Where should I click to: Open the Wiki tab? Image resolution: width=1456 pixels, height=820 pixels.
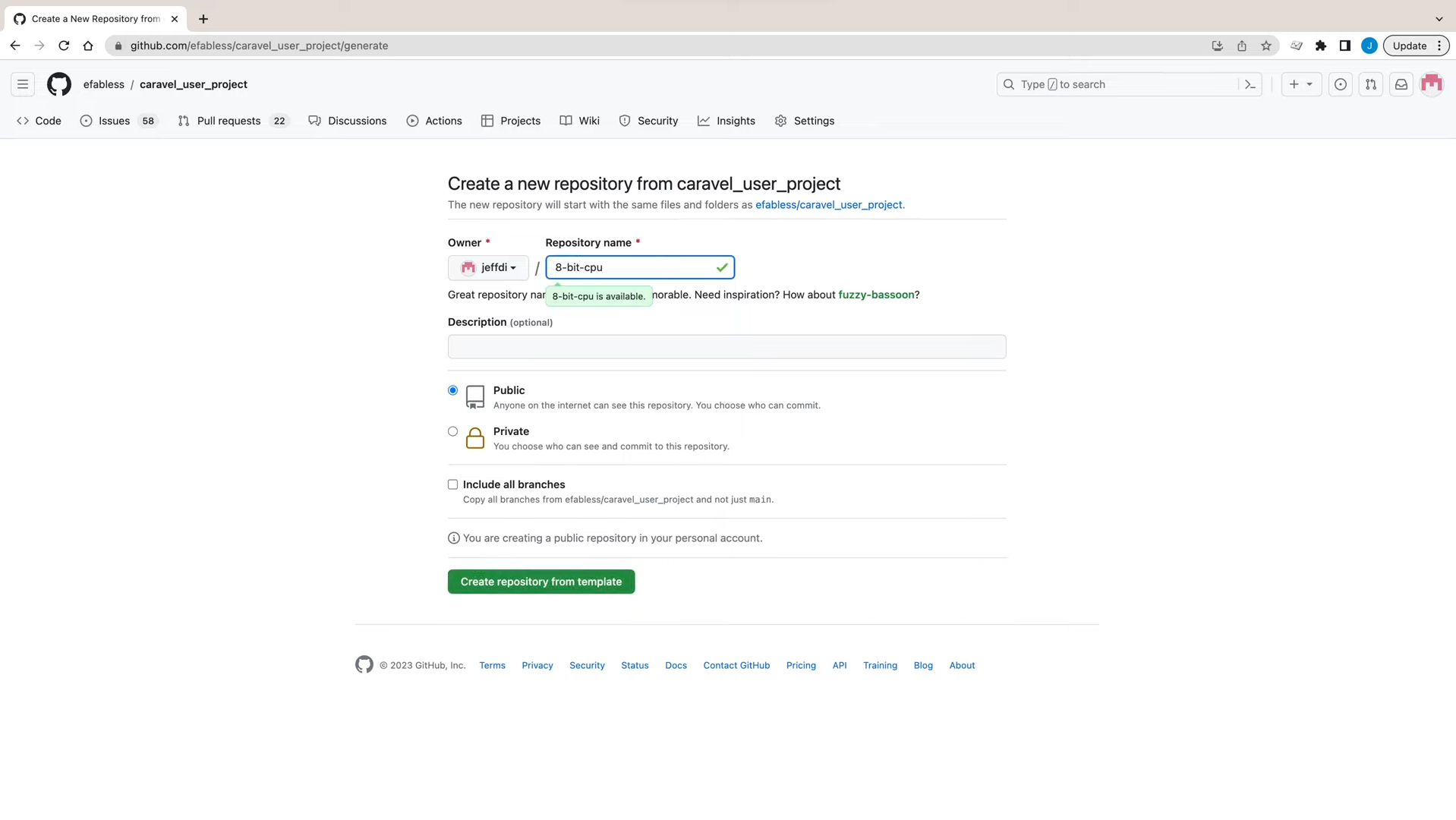(580, 121)
